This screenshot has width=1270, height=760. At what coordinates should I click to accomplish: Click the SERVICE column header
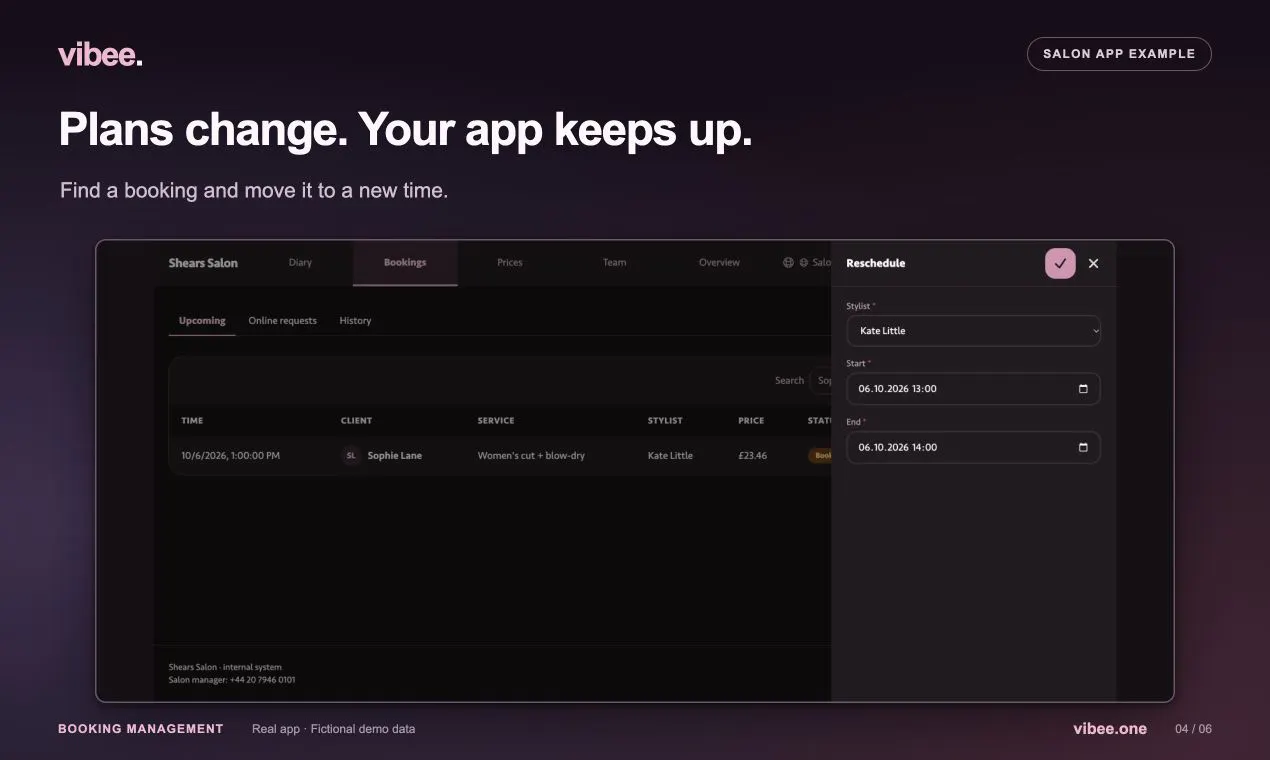click(x=496, y=421)
